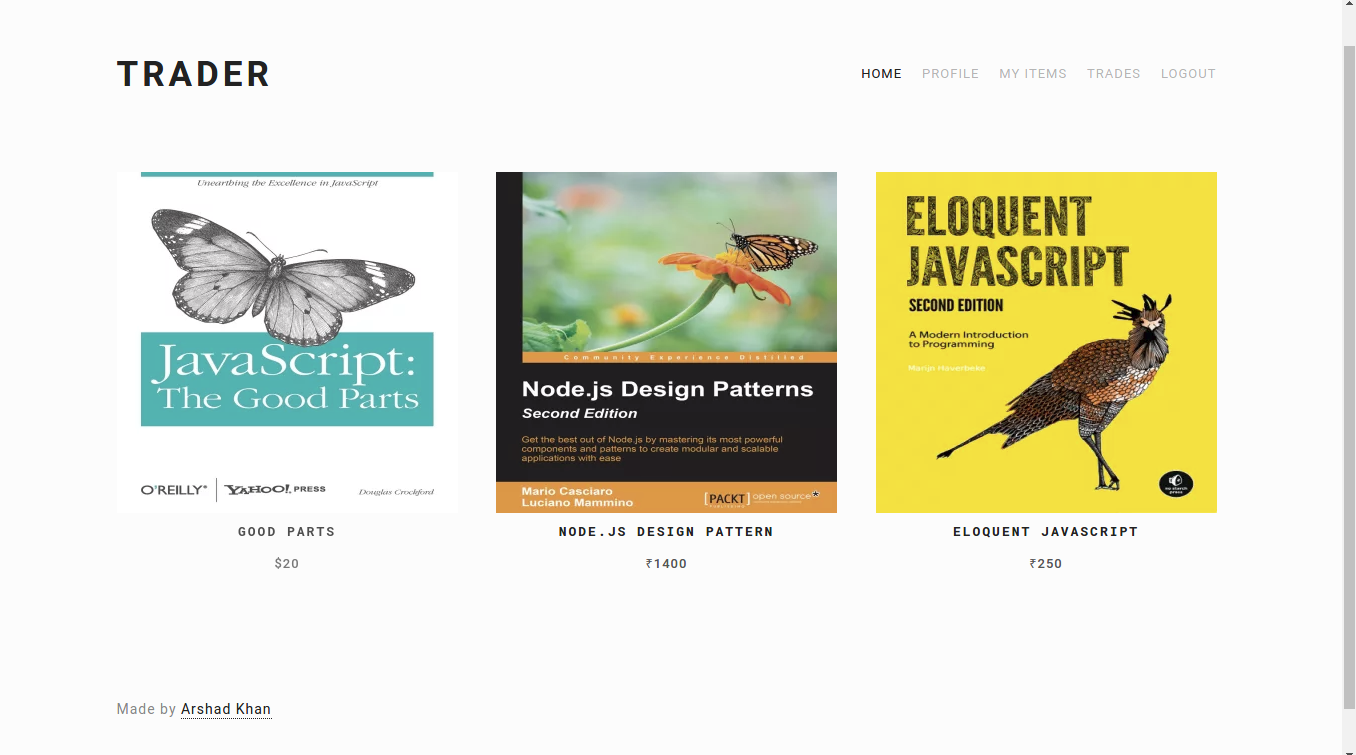
Task: Open MY ITEMS in navigation
Action: pyautogui.click(x=1032, y=74)
